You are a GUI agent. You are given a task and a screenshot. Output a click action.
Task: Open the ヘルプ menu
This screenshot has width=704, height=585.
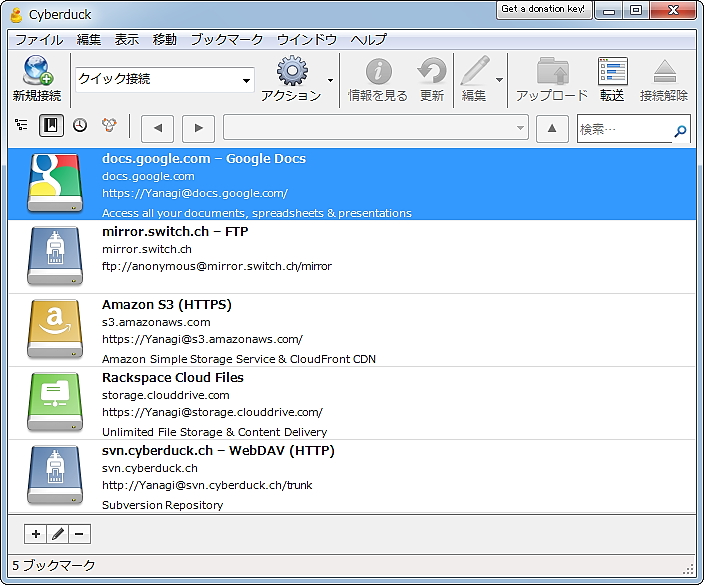click(368, 40)
